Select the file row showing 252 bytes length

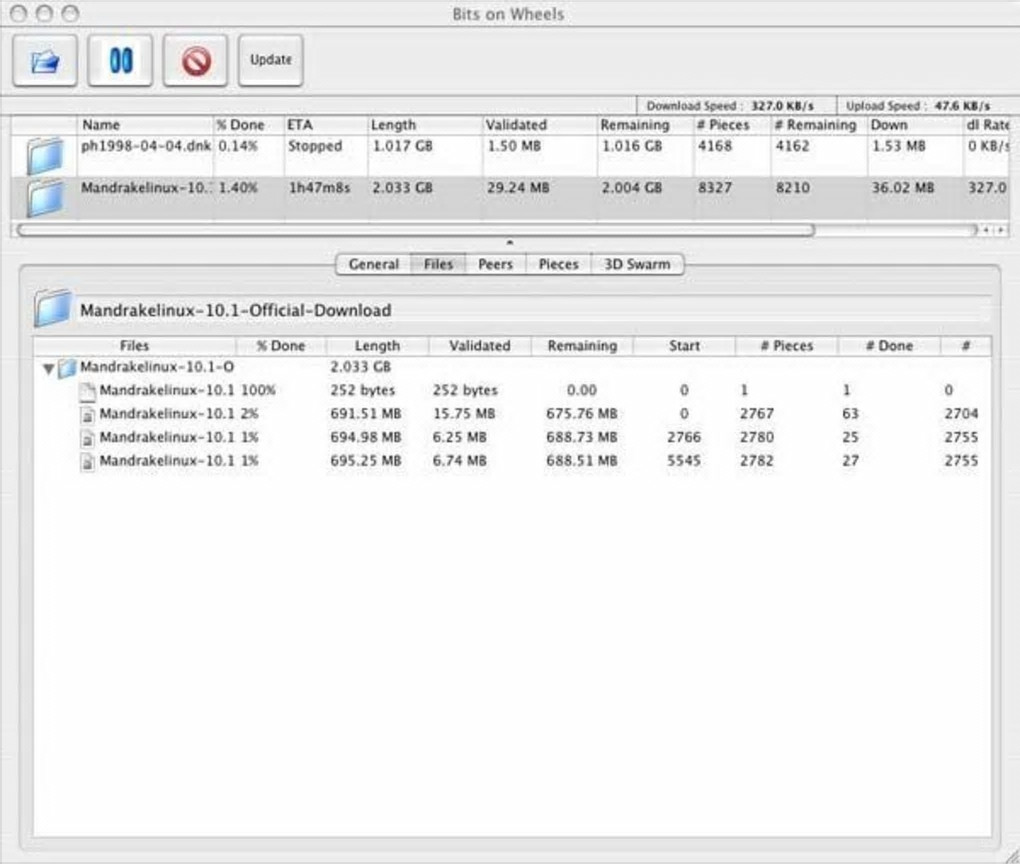pos(512,390)
